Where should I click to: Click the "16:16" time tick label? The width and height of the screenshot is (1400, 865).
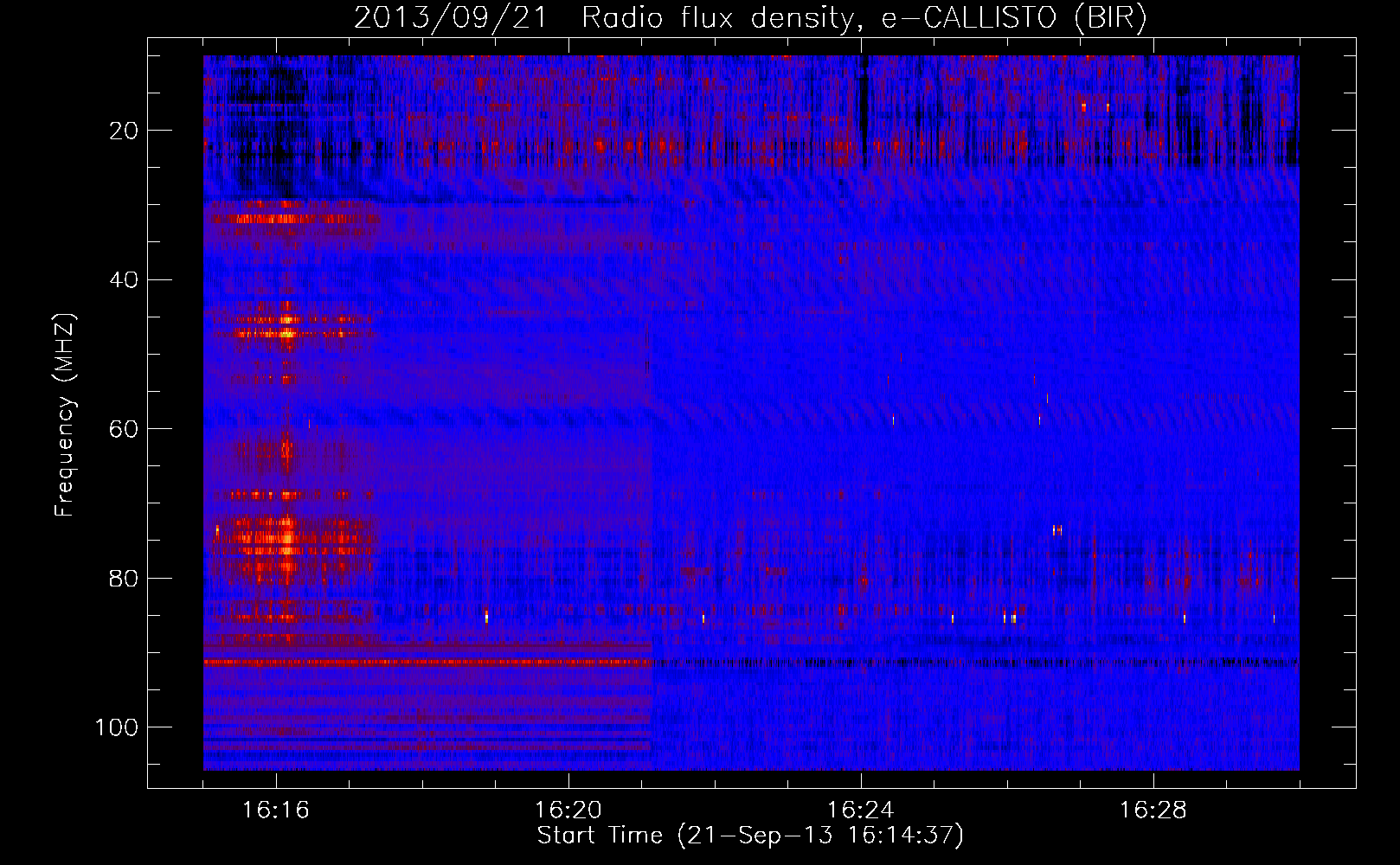276,810
